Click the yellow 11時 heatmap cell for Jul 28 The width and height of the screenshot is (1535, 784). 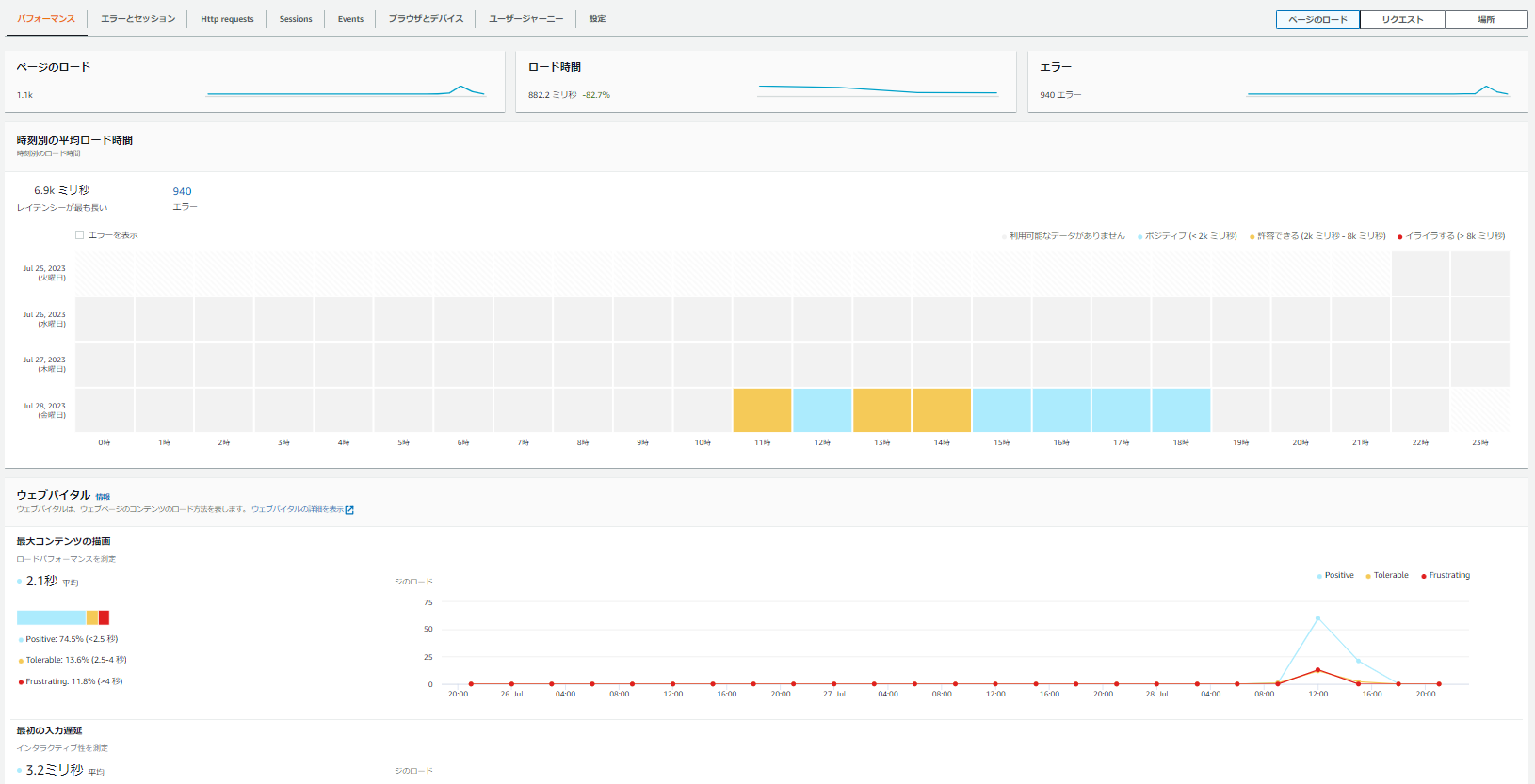tap(762, 410)
